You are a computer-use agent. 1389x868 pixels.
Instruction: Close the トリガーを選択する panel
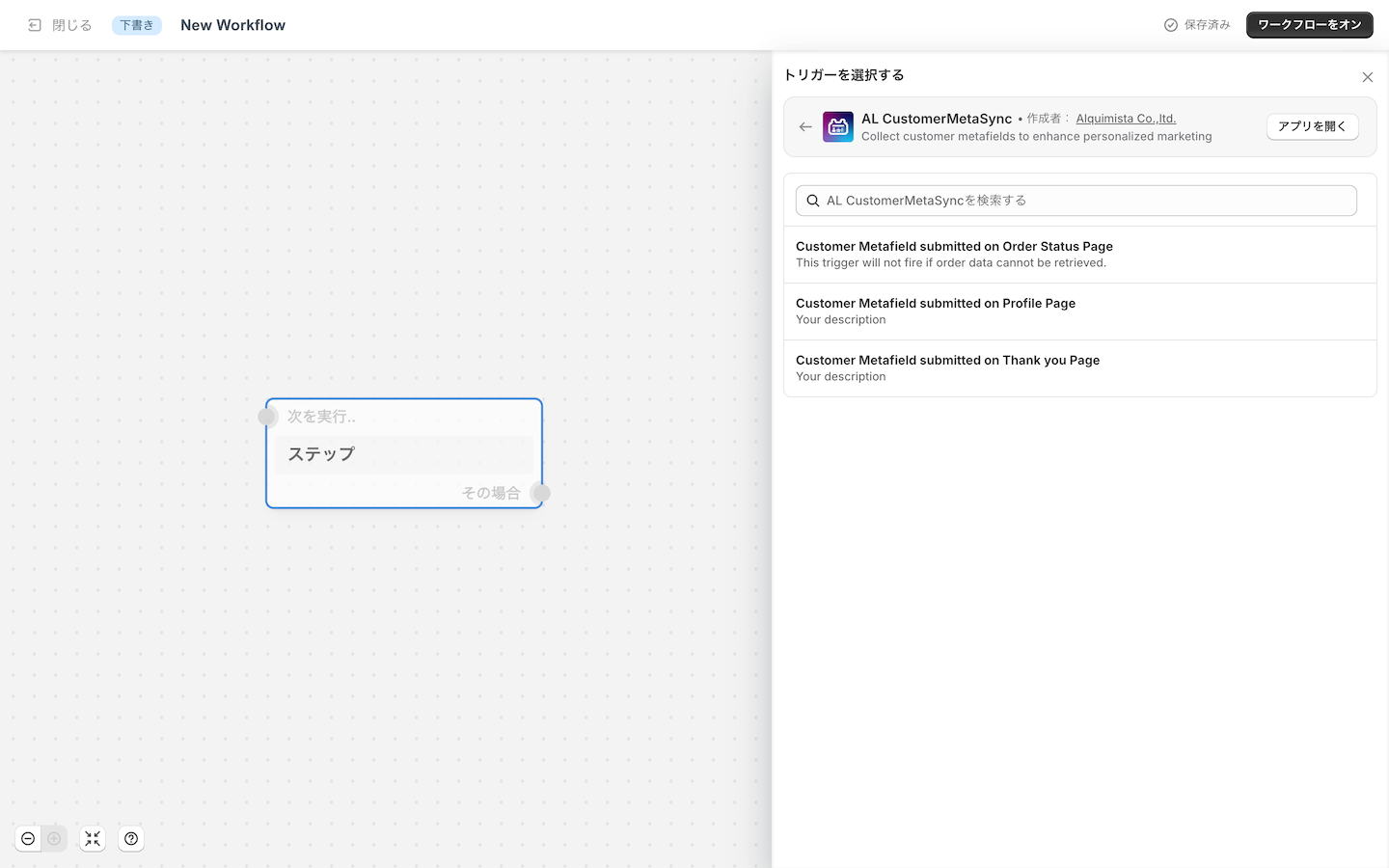click(x=1367, y=77)
